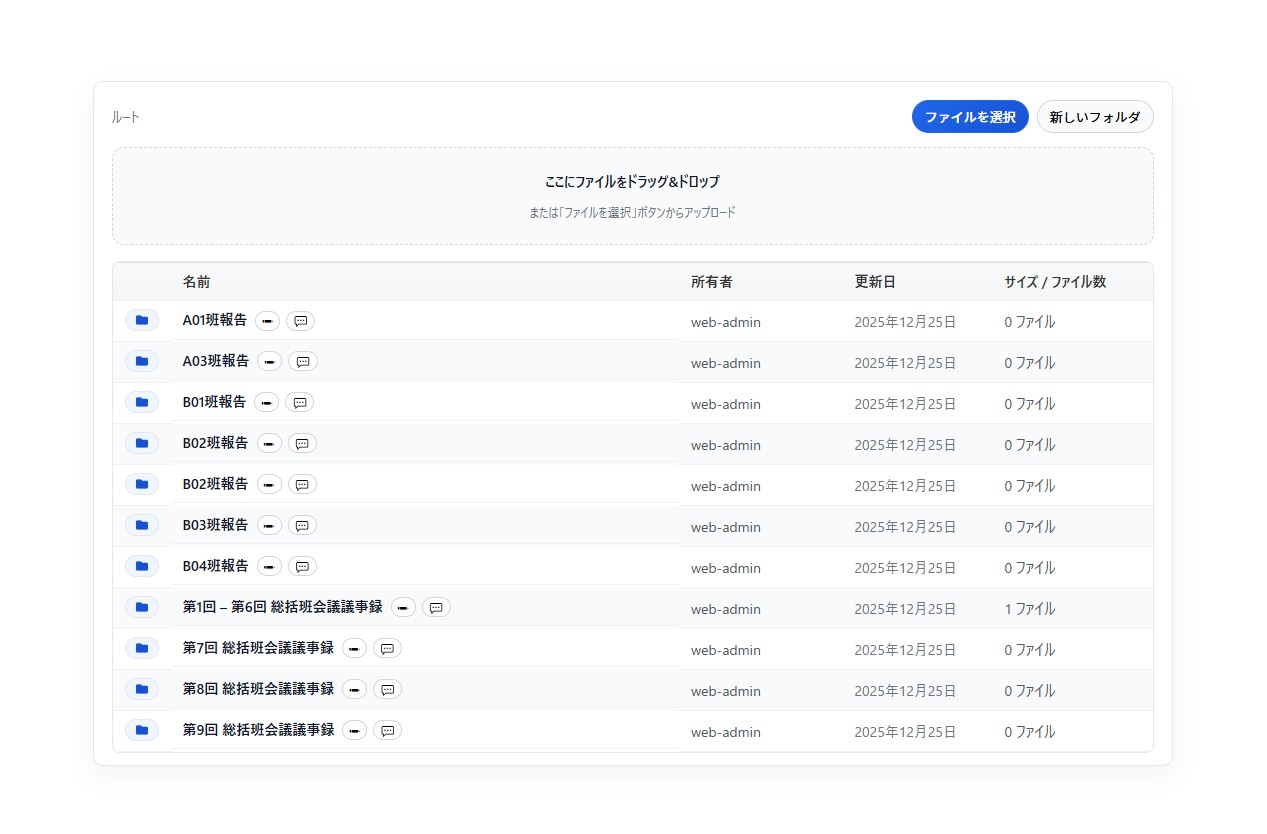Click the folder icon of 第9回 総括班会議議事録
The height and width of the screenshot is (834, 1267).
[x=142, y=730]
